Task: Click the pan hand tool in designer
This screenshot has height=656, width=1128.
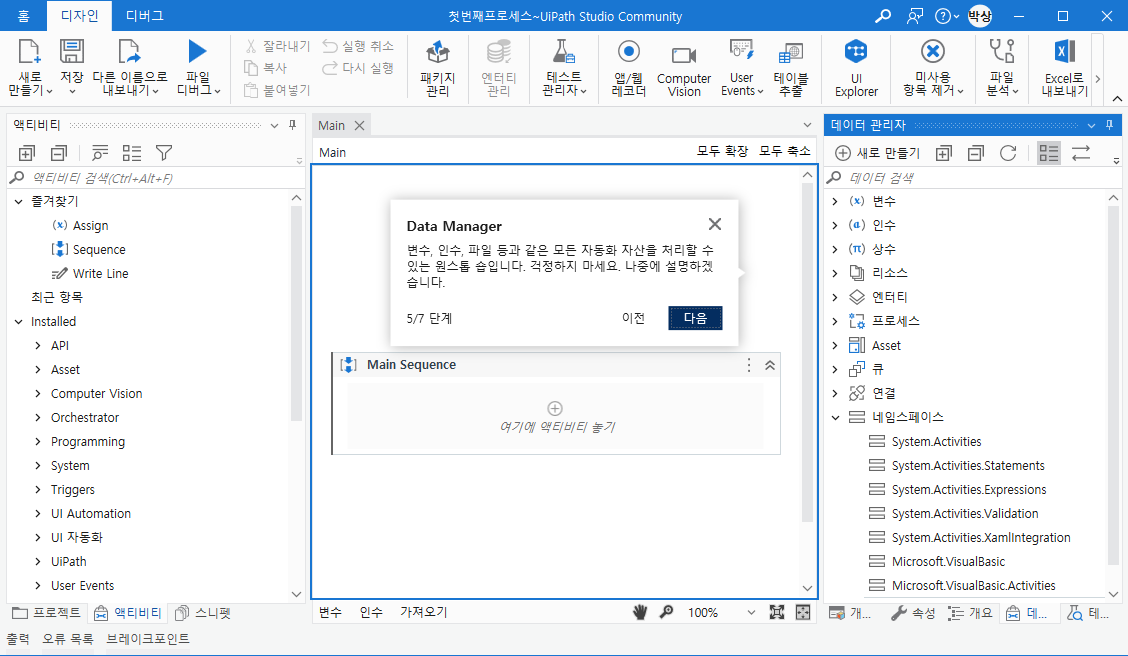Action: (640, 612)
